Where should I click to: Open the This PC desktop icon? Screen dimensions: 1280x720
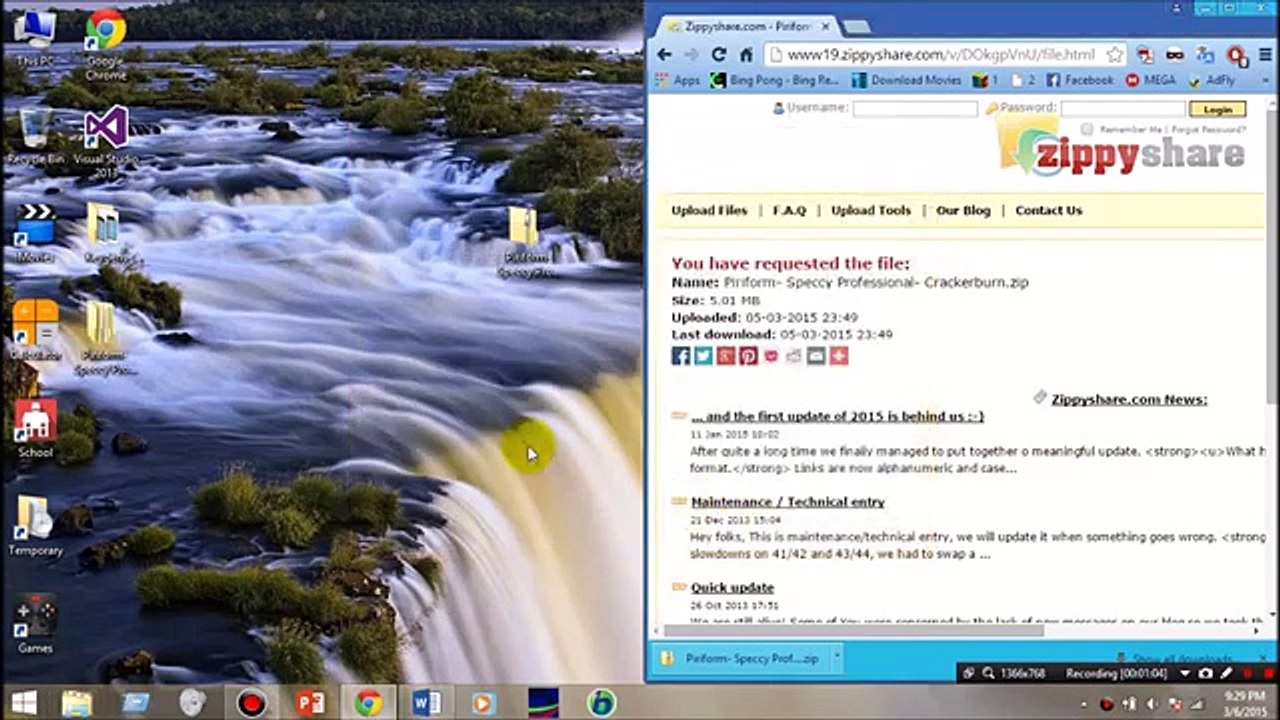point(35,38)
